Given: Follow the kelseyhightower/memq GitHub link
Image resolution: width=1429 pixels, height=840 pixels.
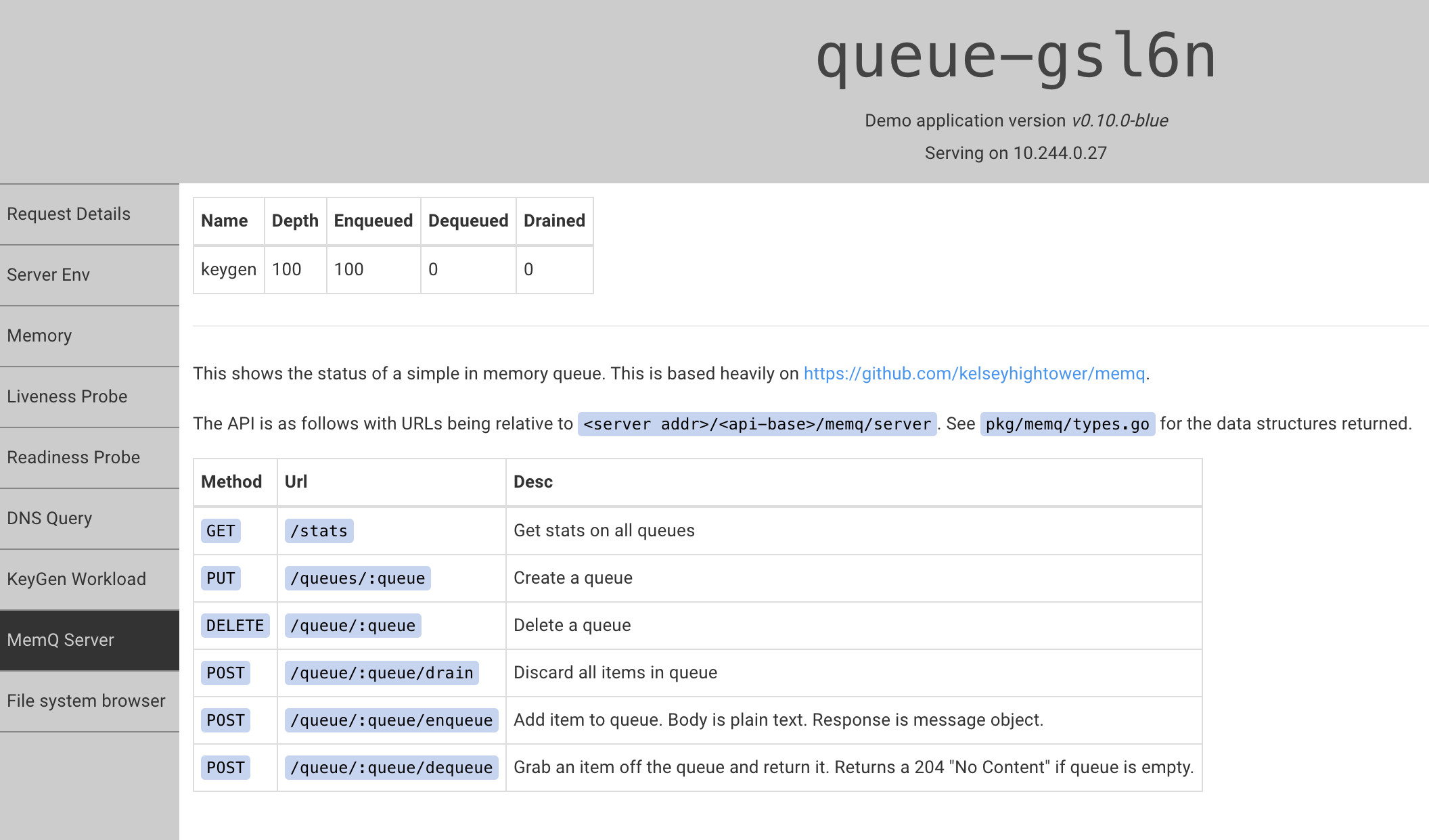Looking at the screenshot, I should tap(974, 373).
